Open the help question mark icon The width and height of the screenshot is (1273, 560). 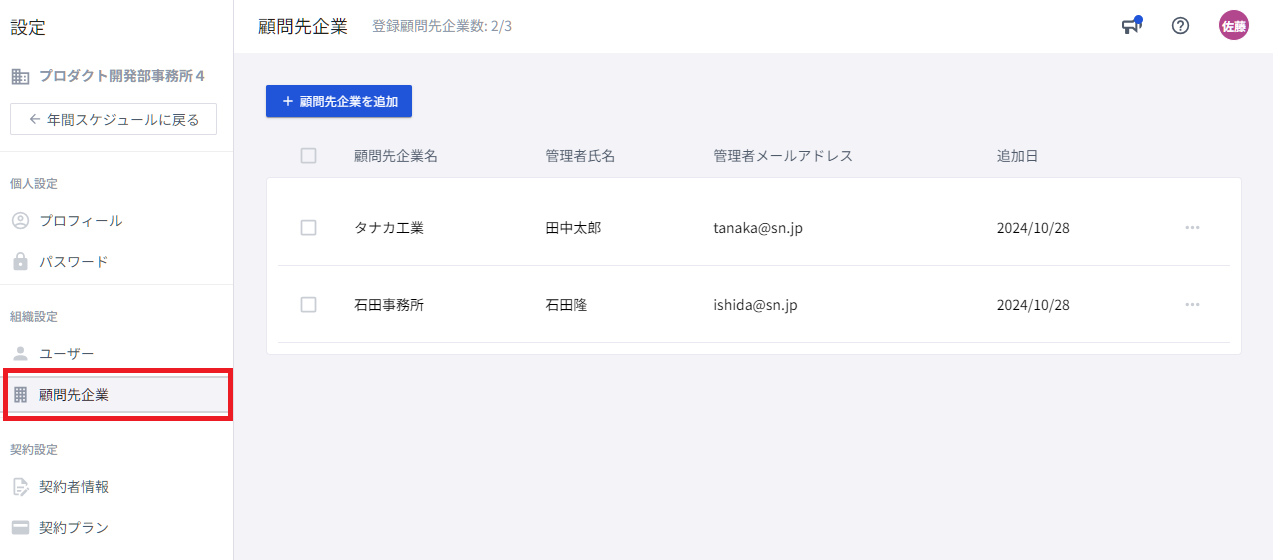click(x=1180, y=26)
